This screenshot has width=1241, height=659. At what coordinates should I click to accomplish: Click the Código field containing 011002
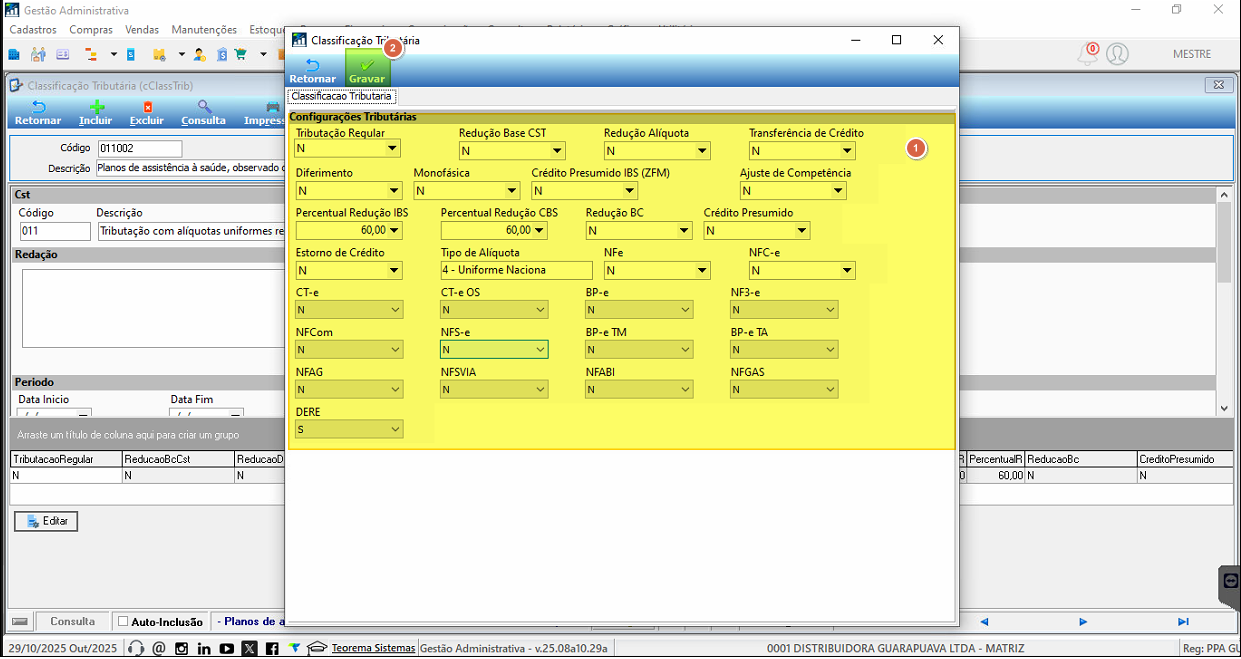pos(139,148)
